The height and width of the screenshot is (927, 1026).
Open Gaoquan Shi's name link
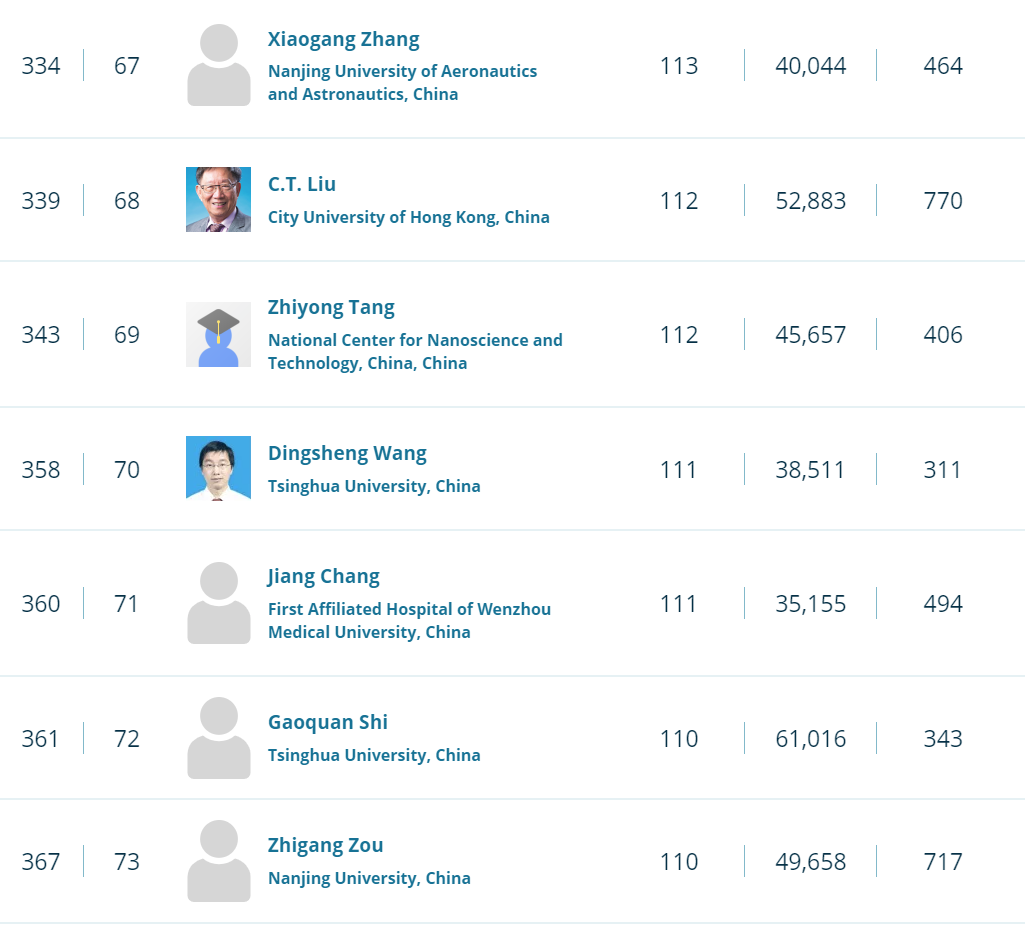tap(327, 722)
